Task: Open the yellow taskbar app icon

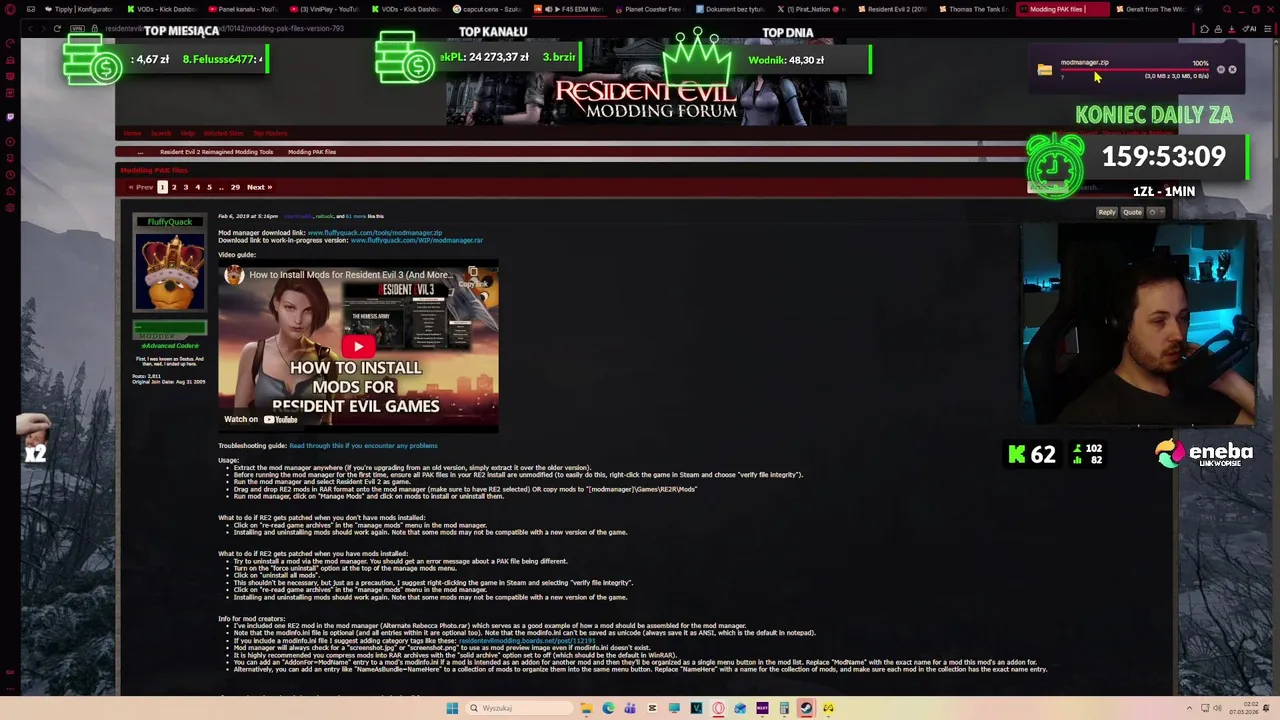Action: [828, 708]
